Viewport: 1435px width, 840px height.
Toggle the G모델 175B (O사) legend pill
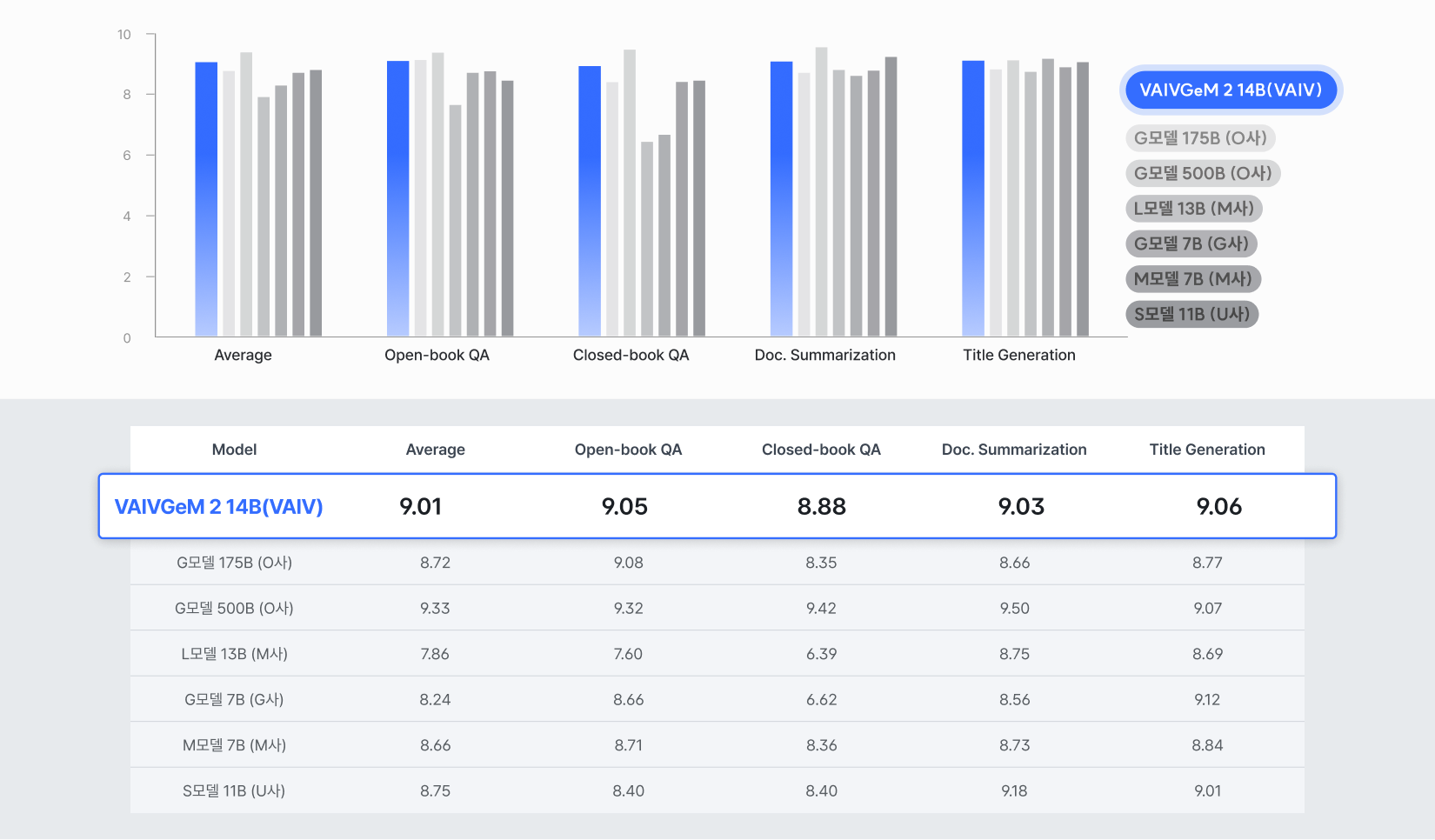click(1200, 138)
